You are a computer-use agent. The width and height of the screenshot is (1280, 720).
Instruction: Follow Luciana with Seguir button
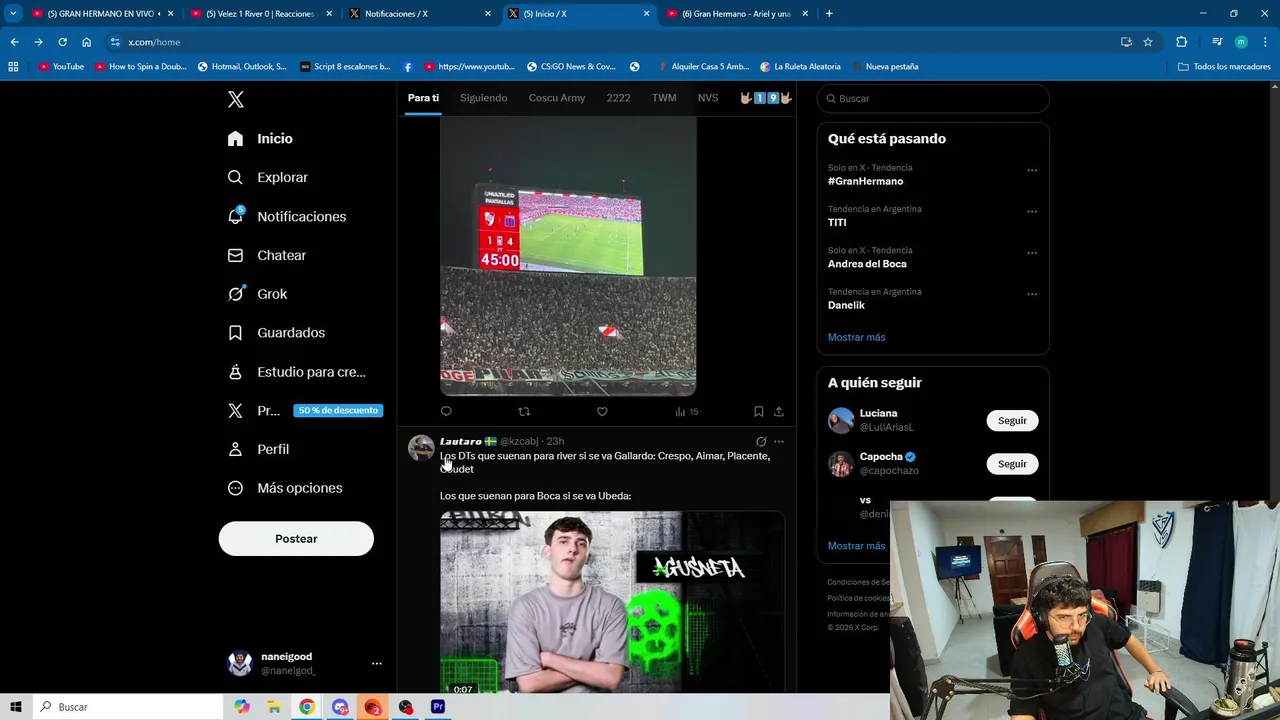click(x=1012, y=421)
